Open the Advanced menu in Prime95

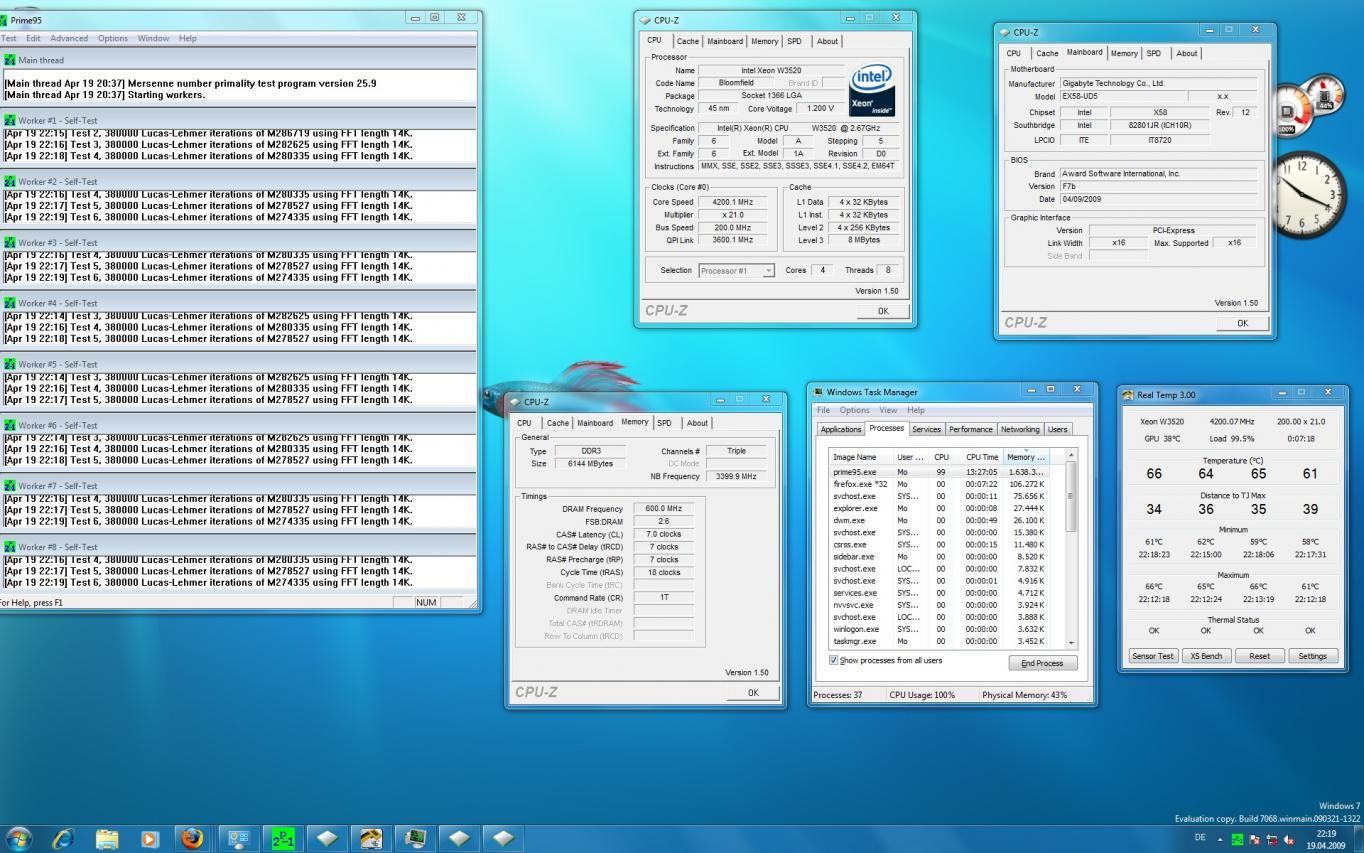tap(69, 38)
